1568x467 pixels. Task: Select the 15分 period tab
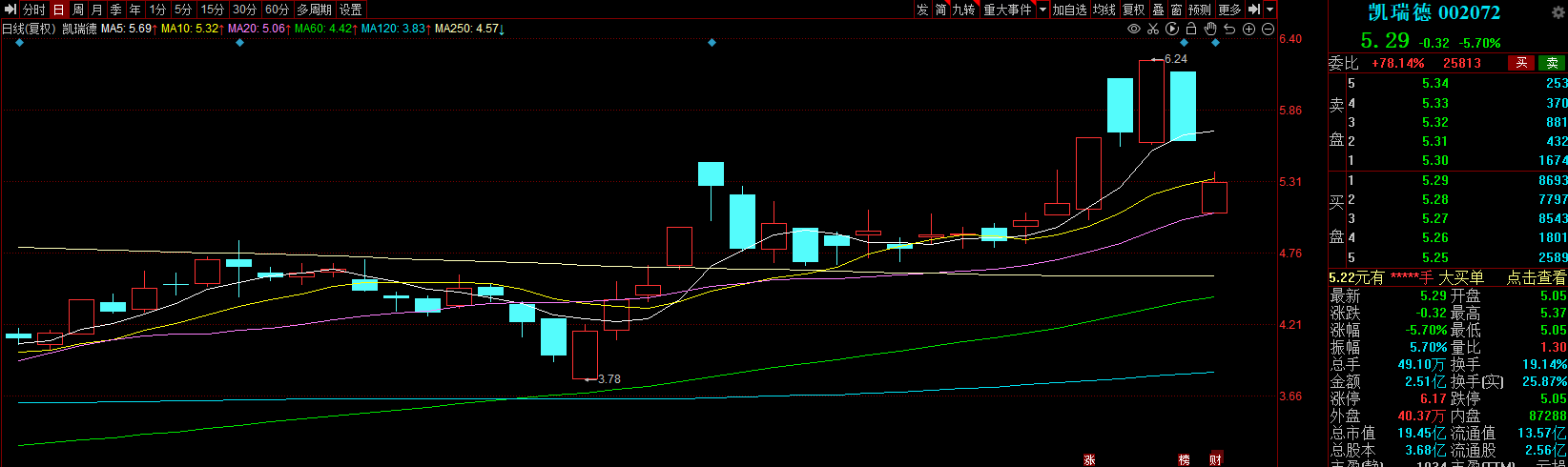212,10
